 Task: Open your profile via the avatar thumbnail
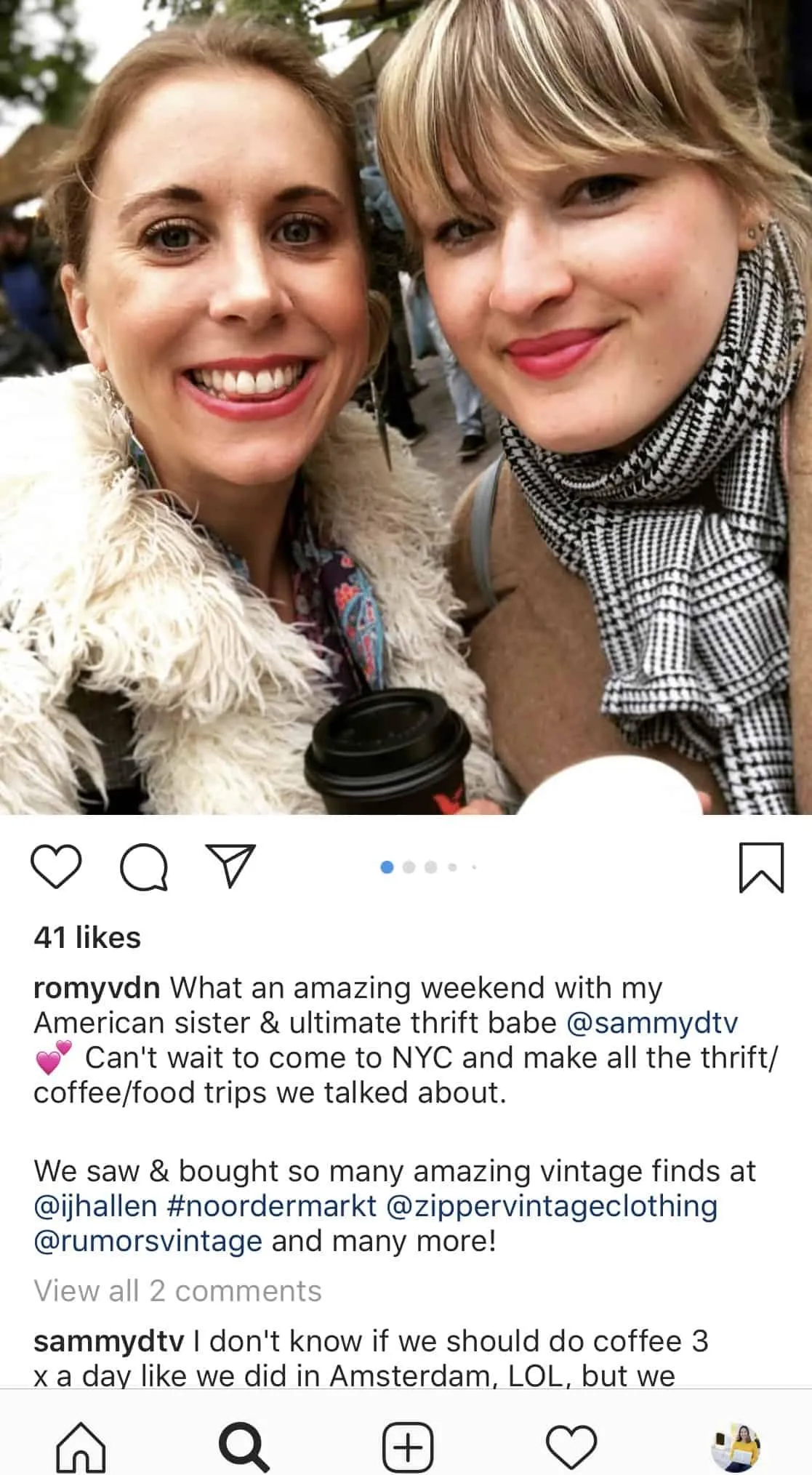[735, 1447]
